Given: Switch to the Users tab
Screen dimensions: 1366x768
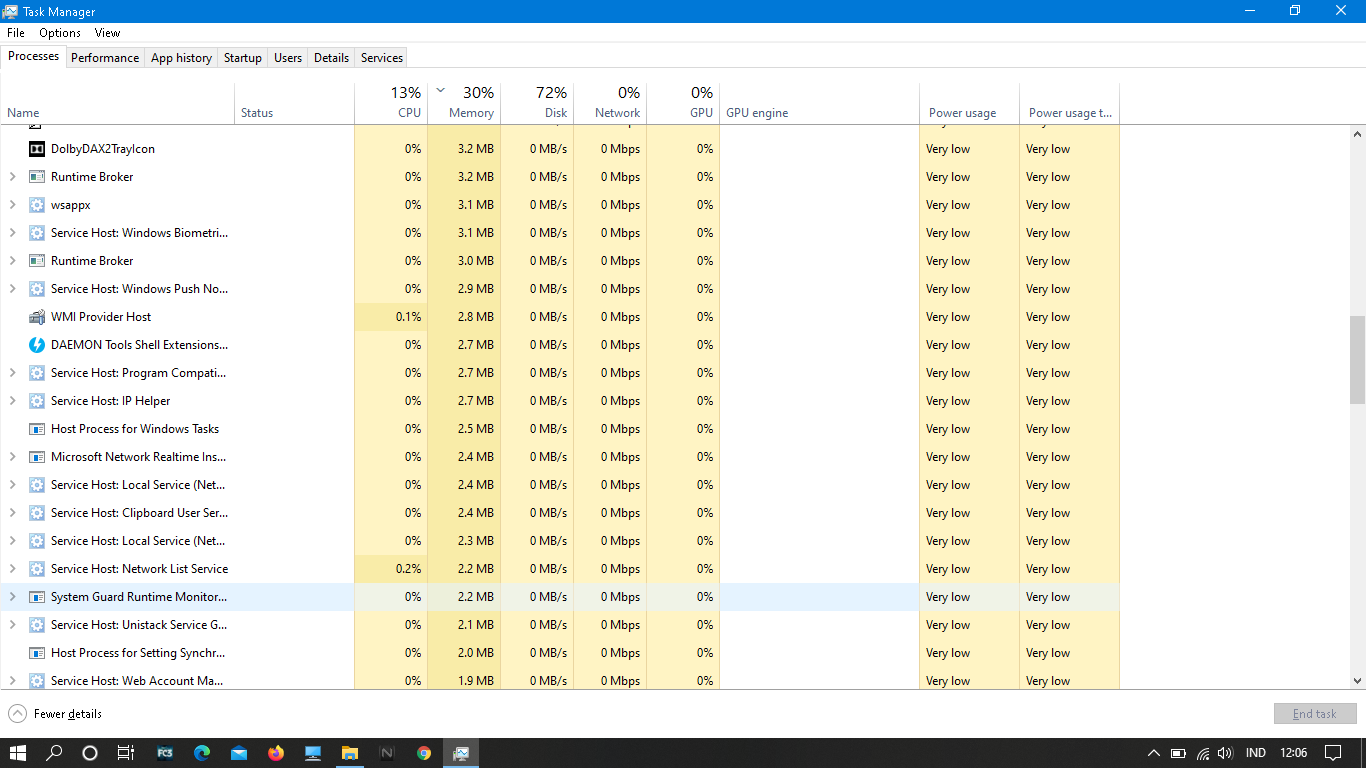Looking at the screenshot, I should click(288, 58).
